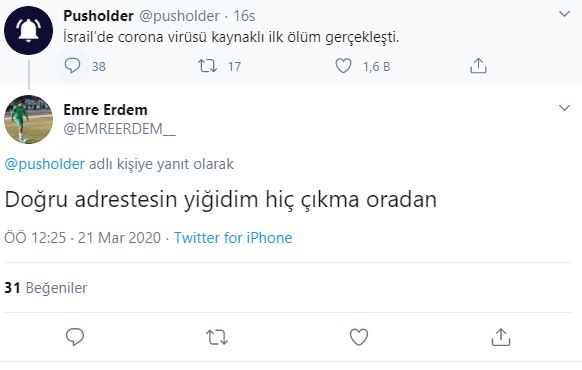Open the Pusholder display name link
The image size is (582, 370).
tap(98, 16)
